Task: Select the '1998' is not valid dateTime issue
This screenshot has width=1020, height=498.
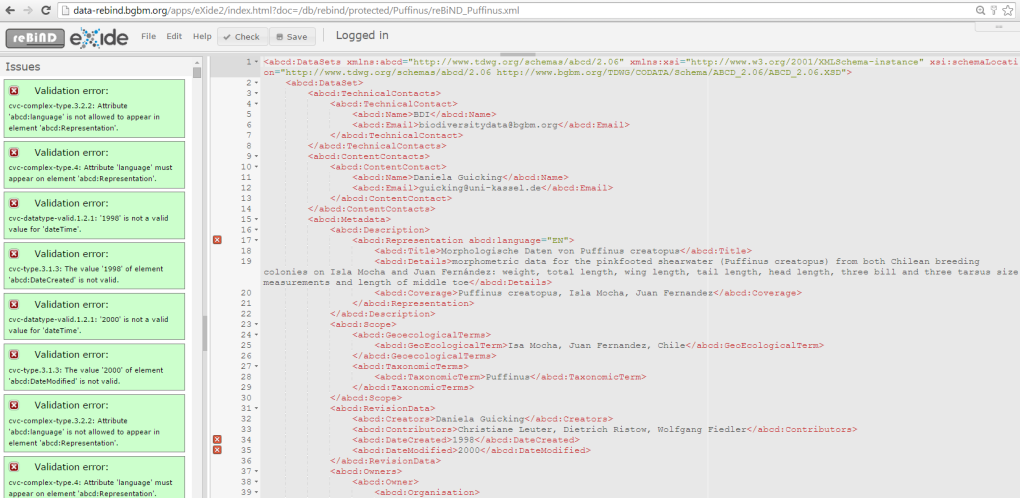Action: [x=94, y=216]
